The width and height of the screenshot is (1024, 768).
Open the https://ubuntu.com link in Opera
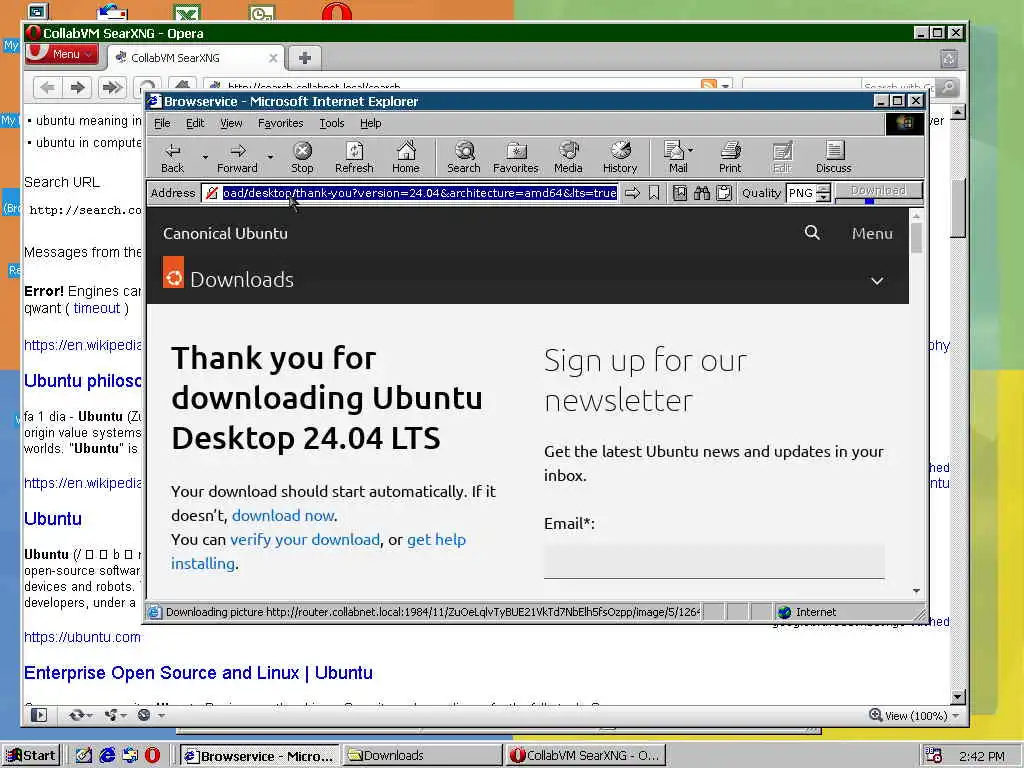pyautogui.click(x=82, y=637)
